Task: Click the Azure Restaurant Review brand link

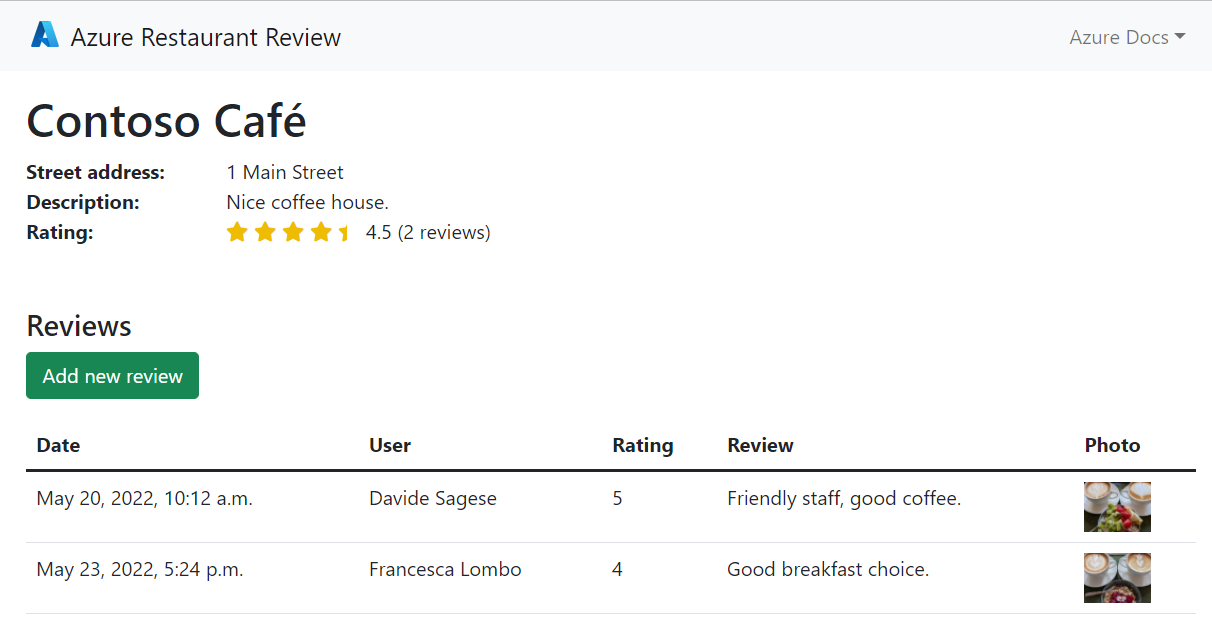Action: (x=205, y=37)
